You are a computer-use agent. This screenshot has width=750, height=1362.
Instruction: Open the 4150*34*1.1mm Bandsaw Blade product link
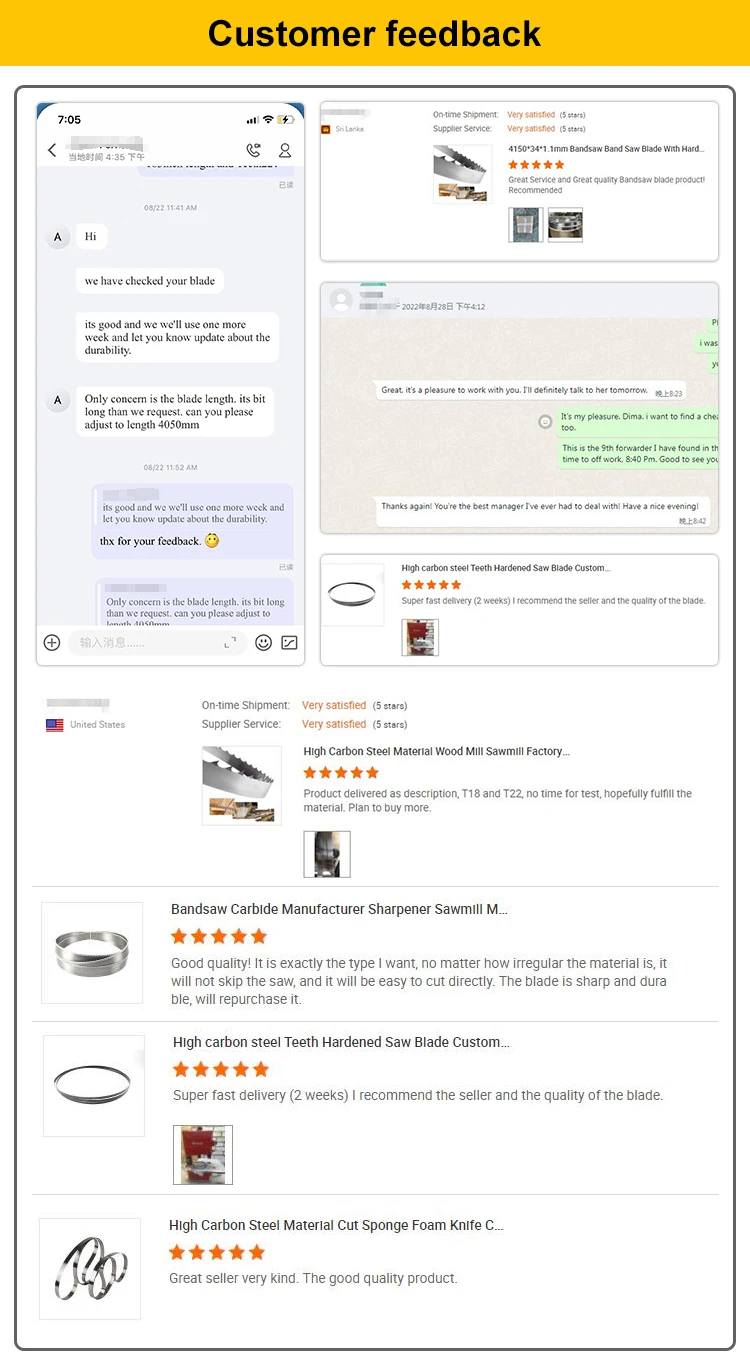605,149
